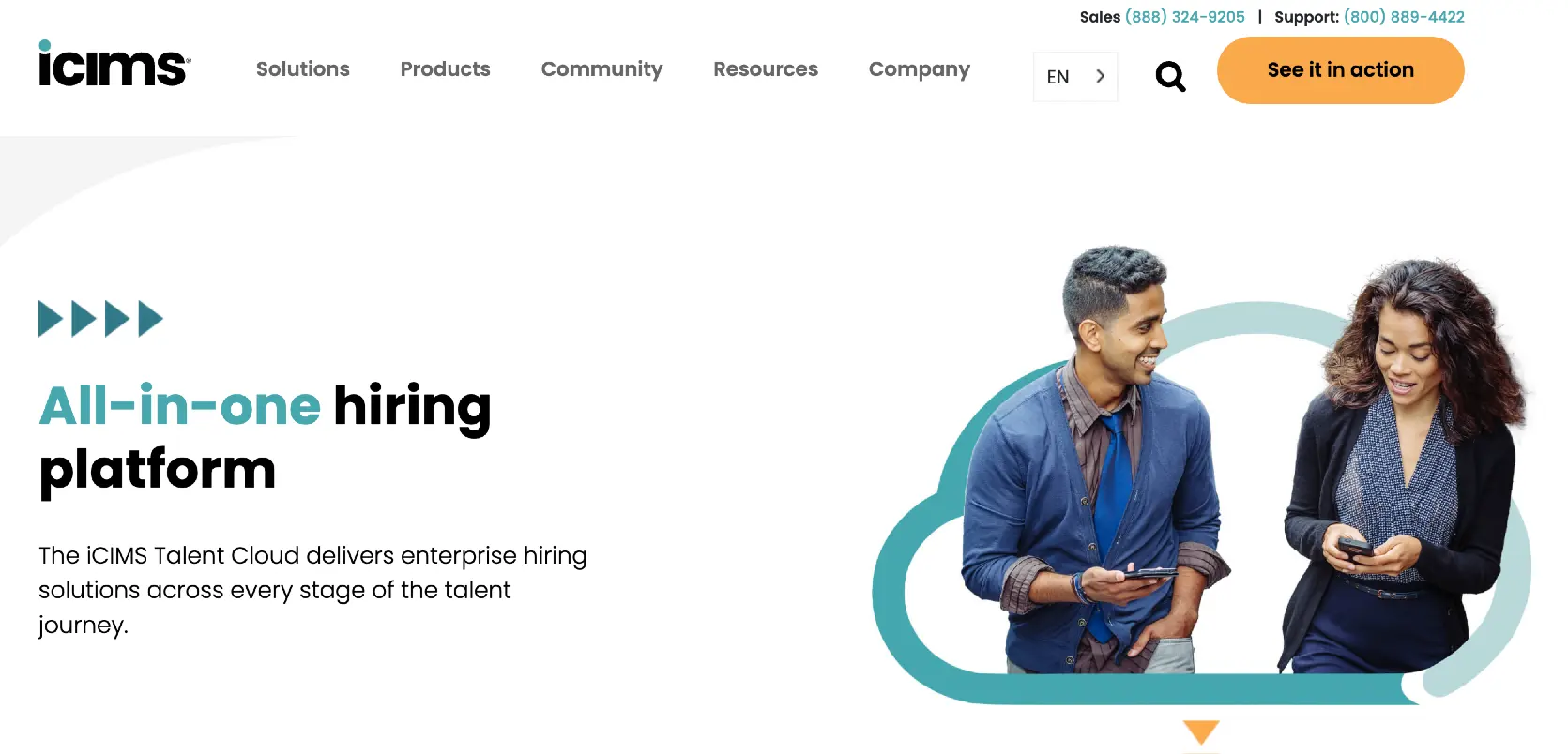This screenshot has height=754, width=1568.
Task: Open the Resources menu
Action: tap(766, 69)
